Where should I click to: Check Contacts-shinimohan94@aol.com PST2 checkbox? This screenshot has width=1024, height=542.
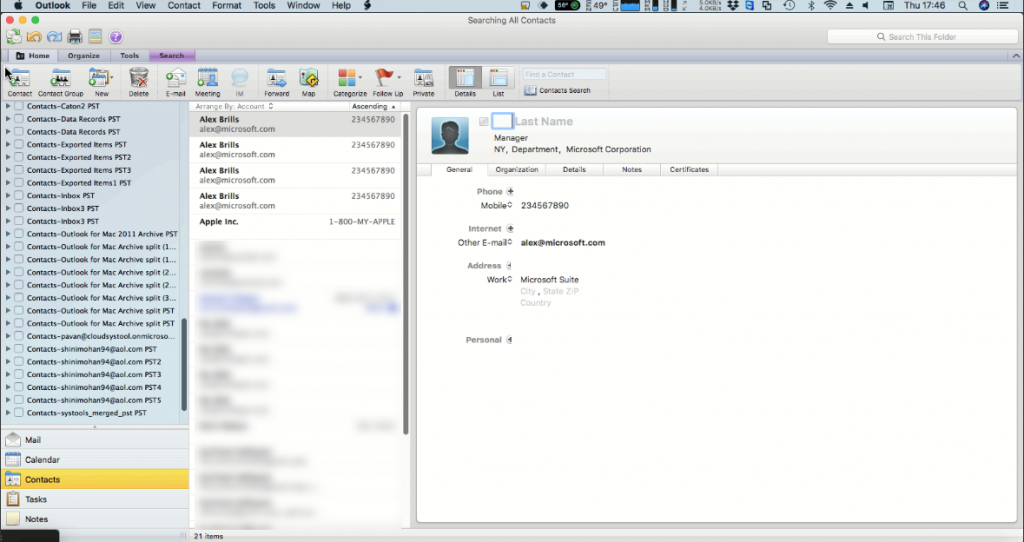pyautogui.click(x=19, y=361)
